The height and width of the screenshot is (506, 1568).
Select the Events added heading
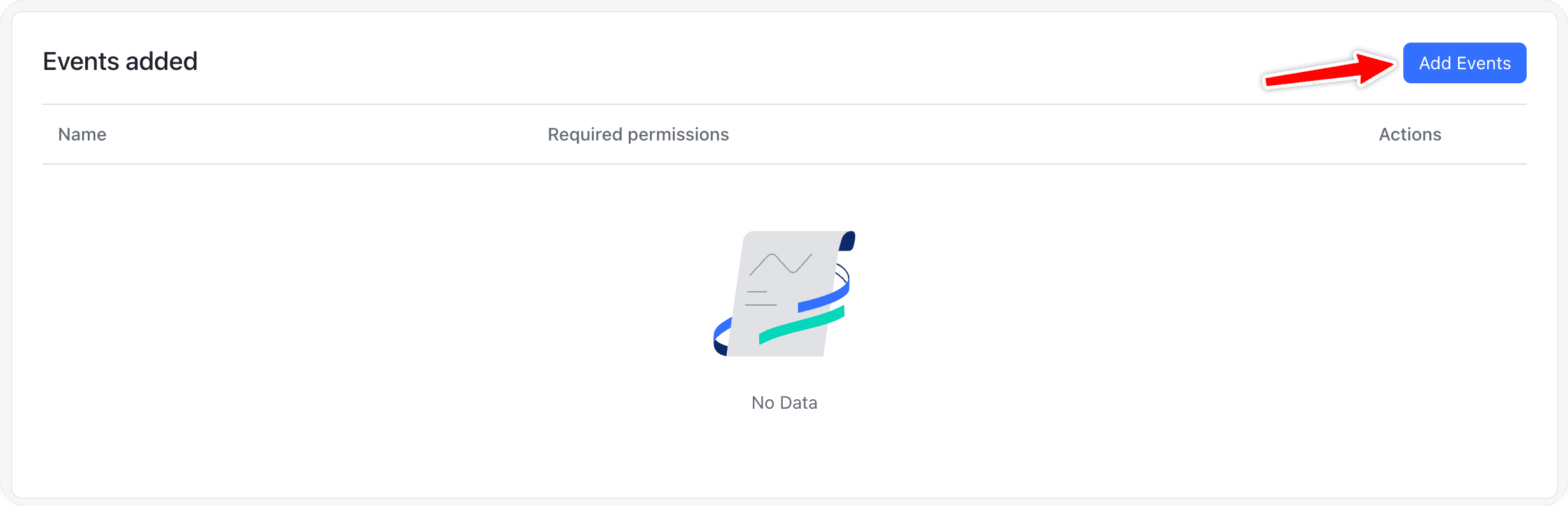[x=120, y=62]
